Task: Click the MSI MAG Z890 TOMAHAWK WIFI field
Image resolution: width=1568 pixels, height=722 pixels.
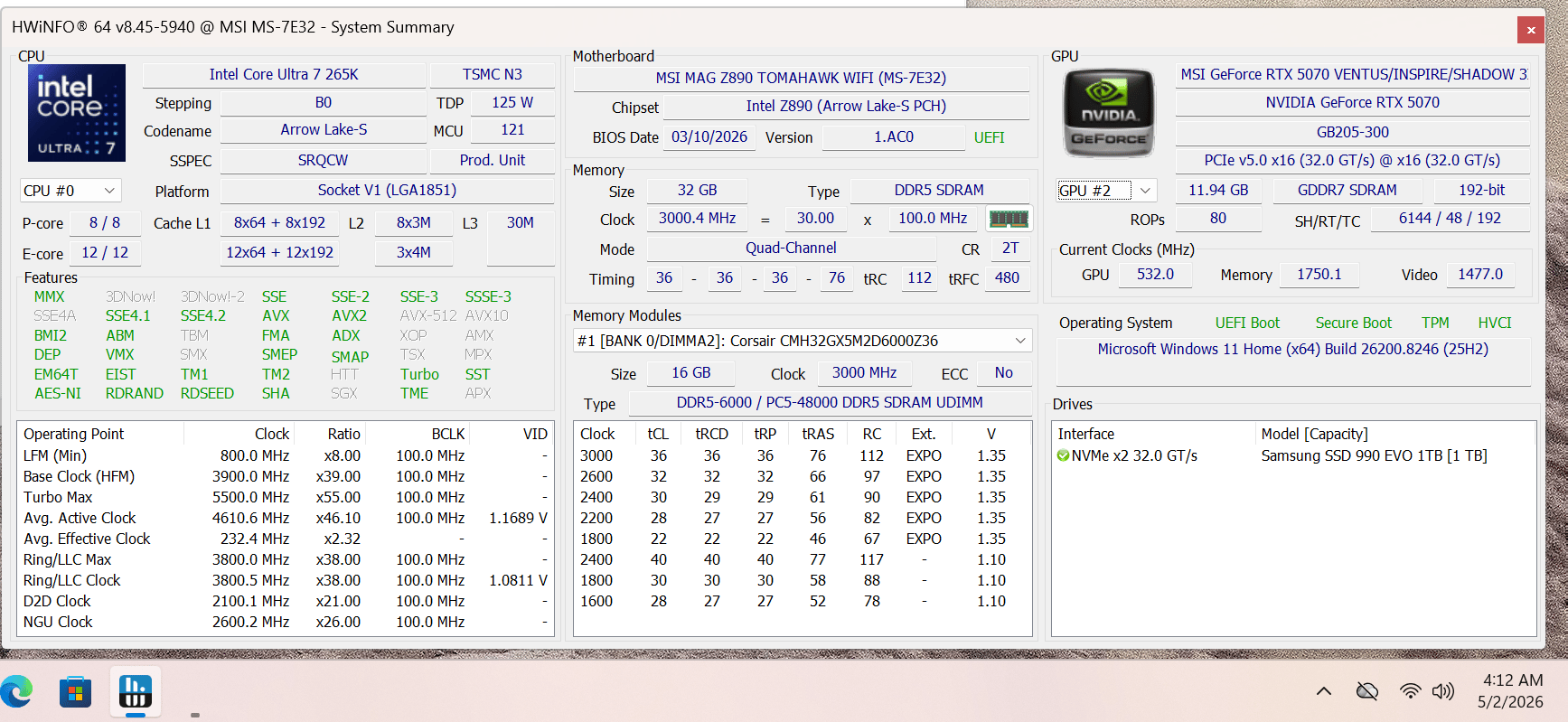Action: (x=801, y=79)
